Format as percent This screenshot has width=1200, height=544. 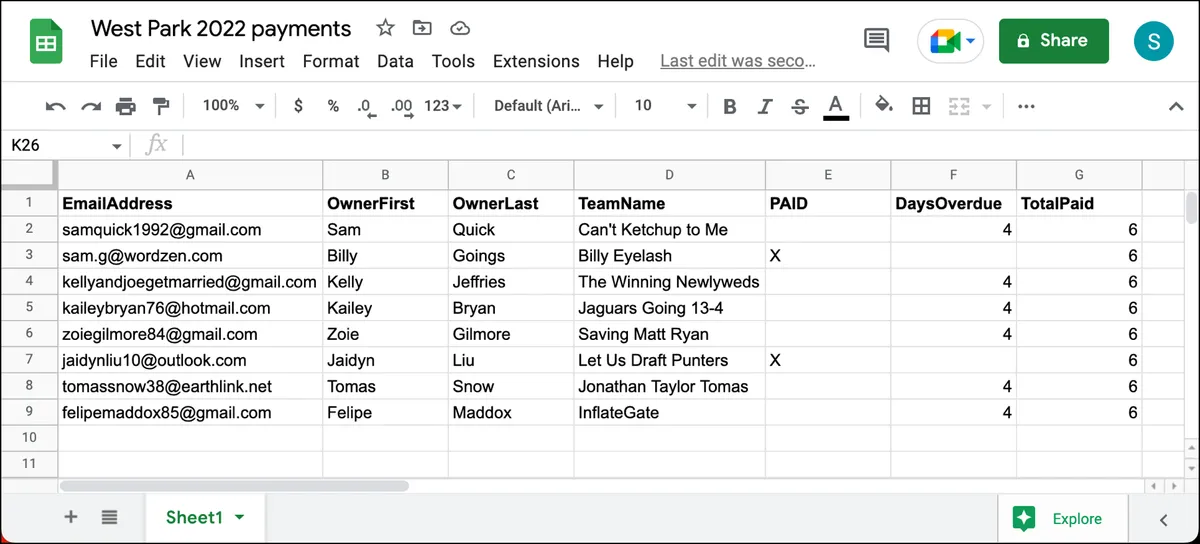[333, 106]
